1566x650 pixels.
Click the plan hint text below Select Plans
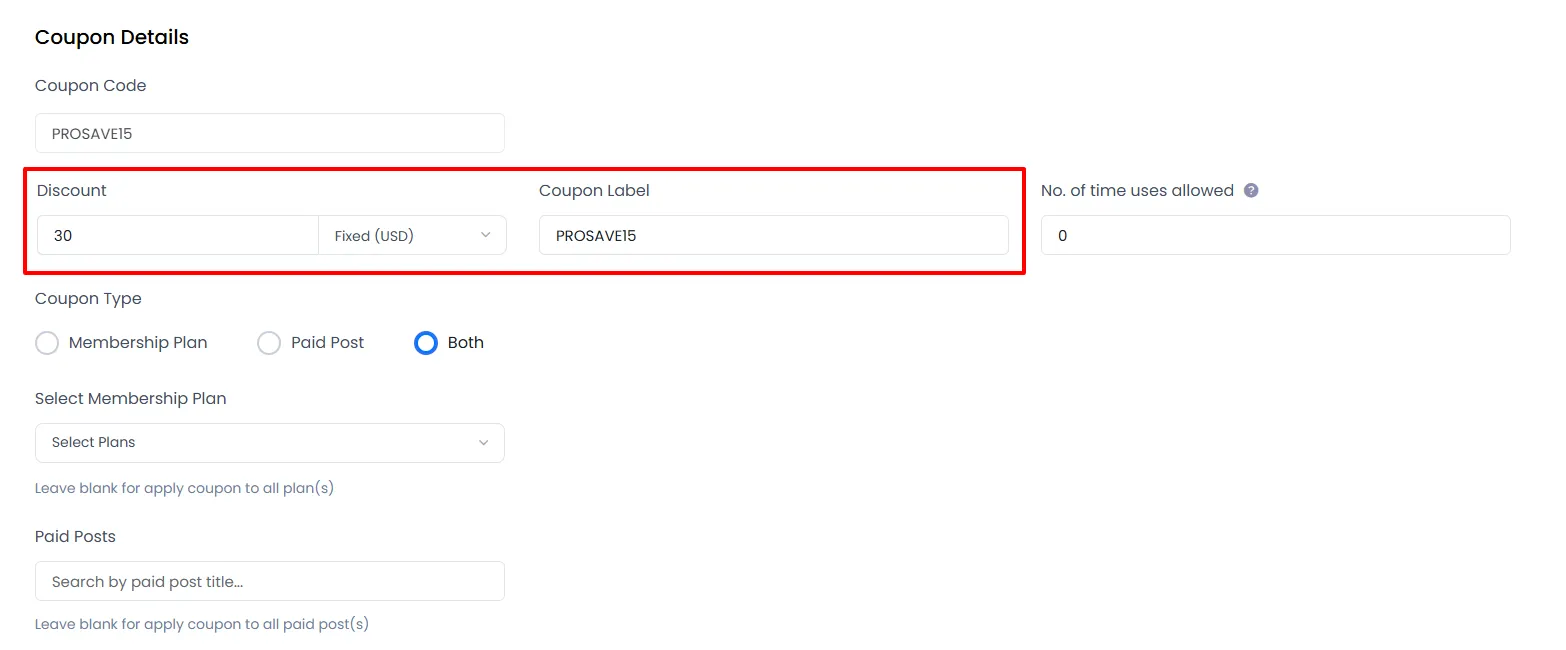click(184, 488)
